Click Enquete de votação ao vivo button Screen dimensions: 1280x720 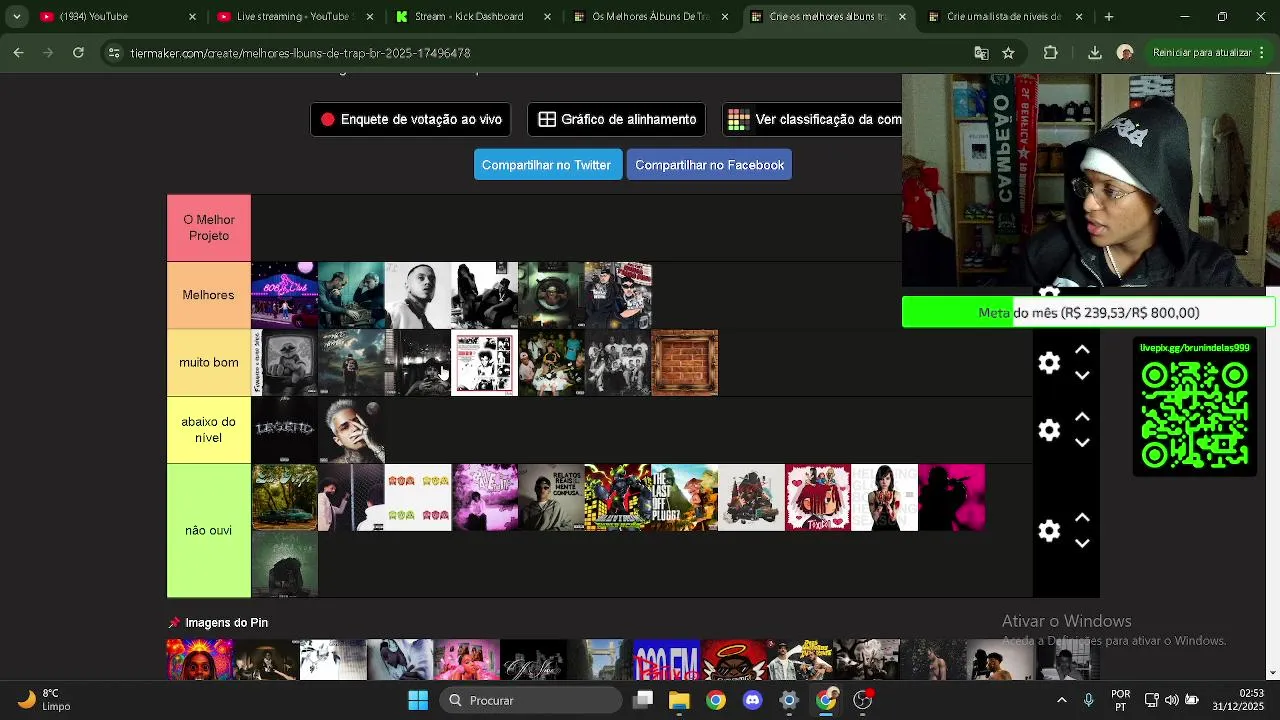[411, 119]
